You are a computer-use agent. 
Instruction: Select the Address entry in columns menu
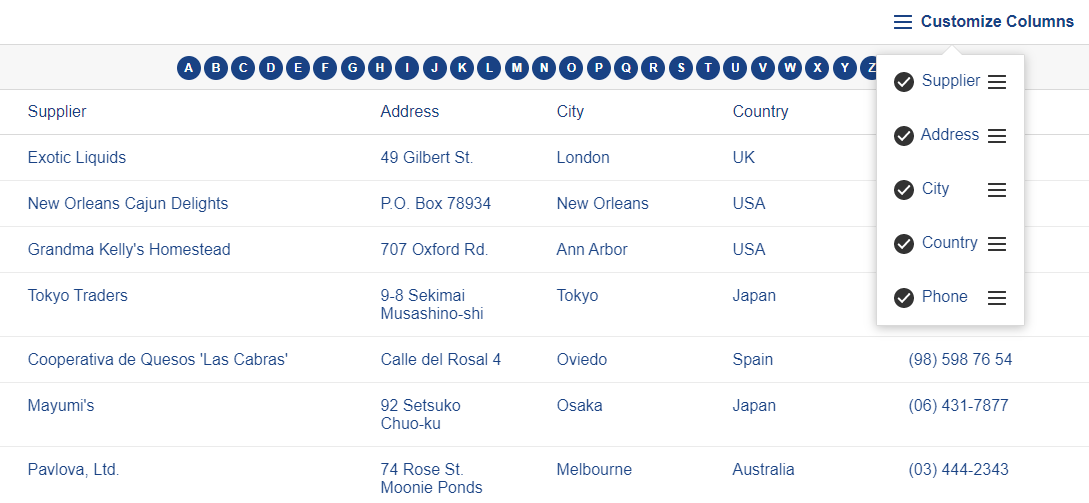click(x=949, y=135)
